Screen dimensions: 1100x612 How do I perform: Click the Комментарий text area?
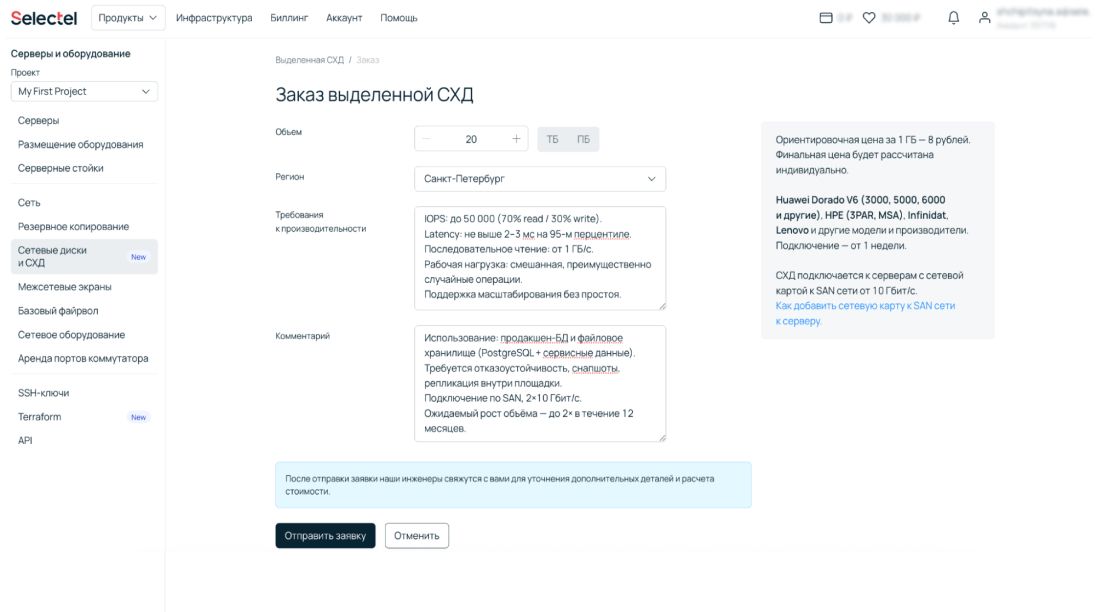(x=539, y=383)
